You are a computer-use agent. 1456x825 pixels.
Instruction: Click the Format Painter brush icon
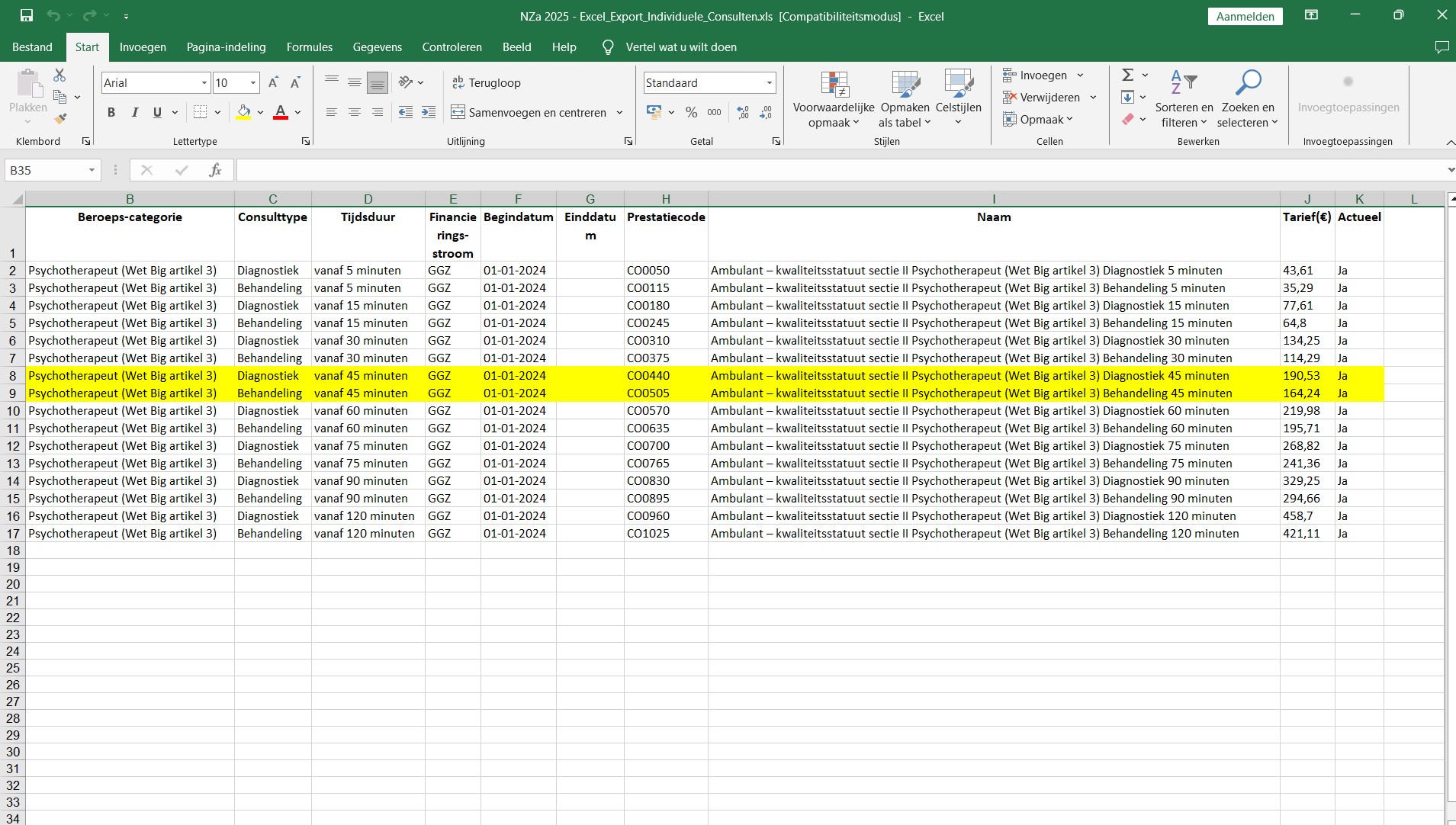pyautogui.click(x=59, y=119)
